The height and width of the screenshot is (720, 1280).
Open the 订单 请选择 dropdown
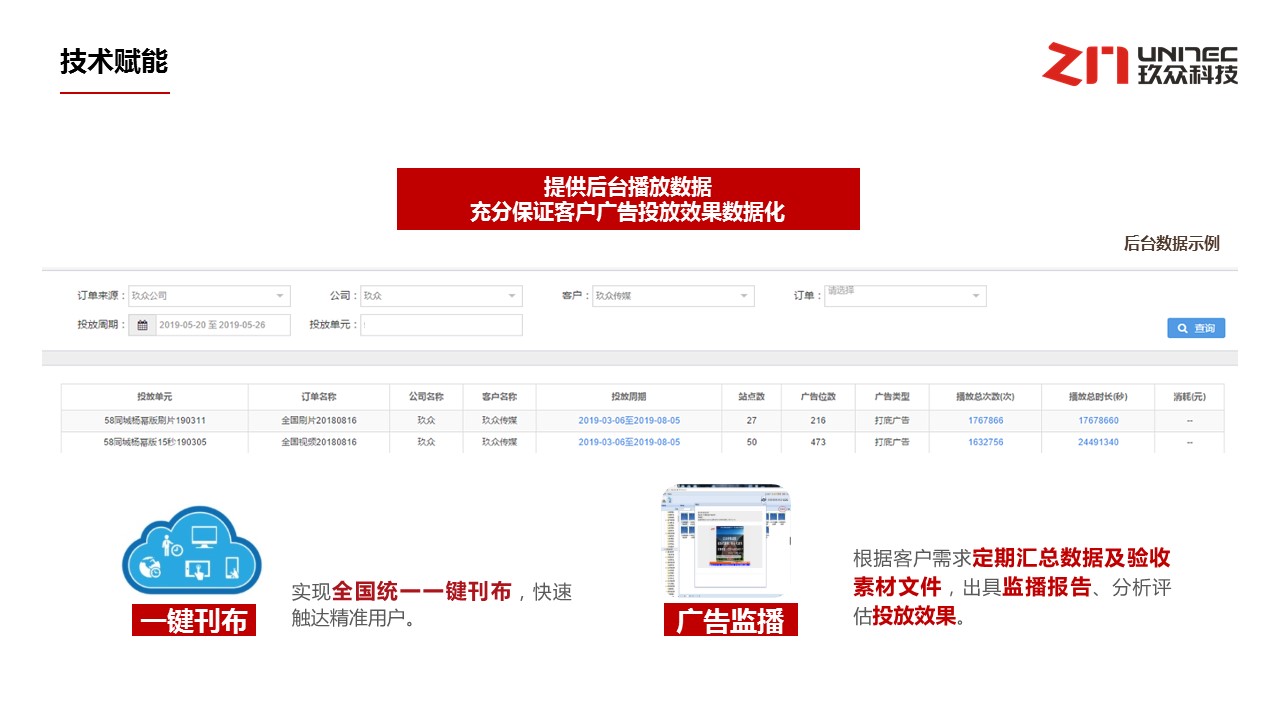(975, 296)
